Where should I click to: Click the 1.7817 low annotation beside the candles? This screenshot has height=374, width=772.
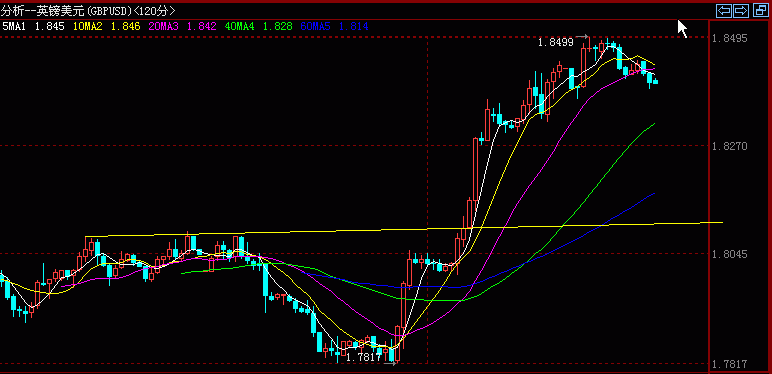[364, 358]
